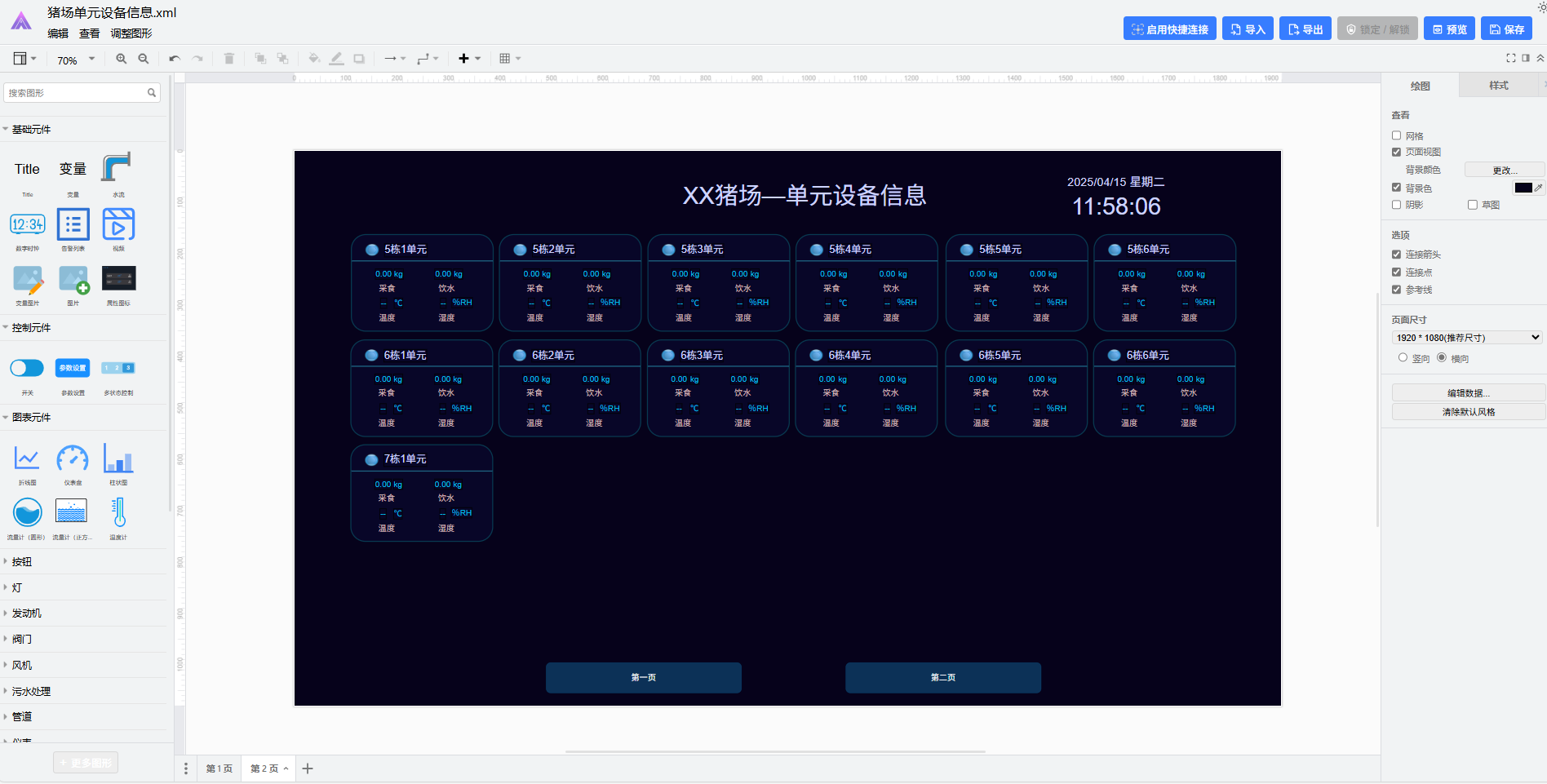1547x784 pixels.
Task: Open the page size dropdown 1920 * 1080
Action: [x=1466, y=337]
